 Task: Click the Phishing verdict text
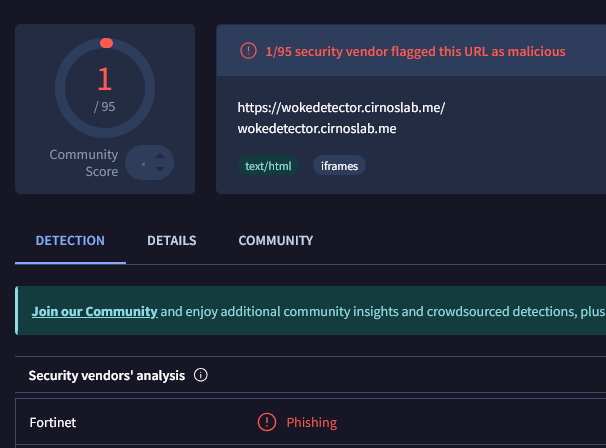point(312,423)
